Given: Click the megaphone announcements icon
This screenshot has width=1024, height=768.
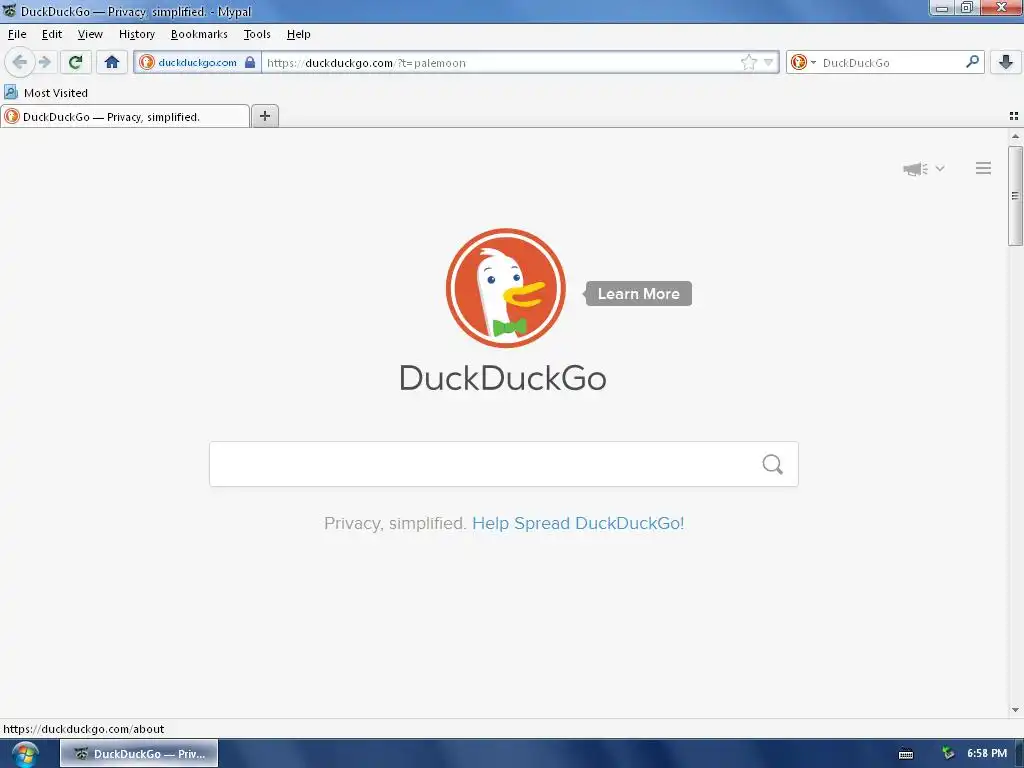Looking at the screenshot, I should coord(915,169).
